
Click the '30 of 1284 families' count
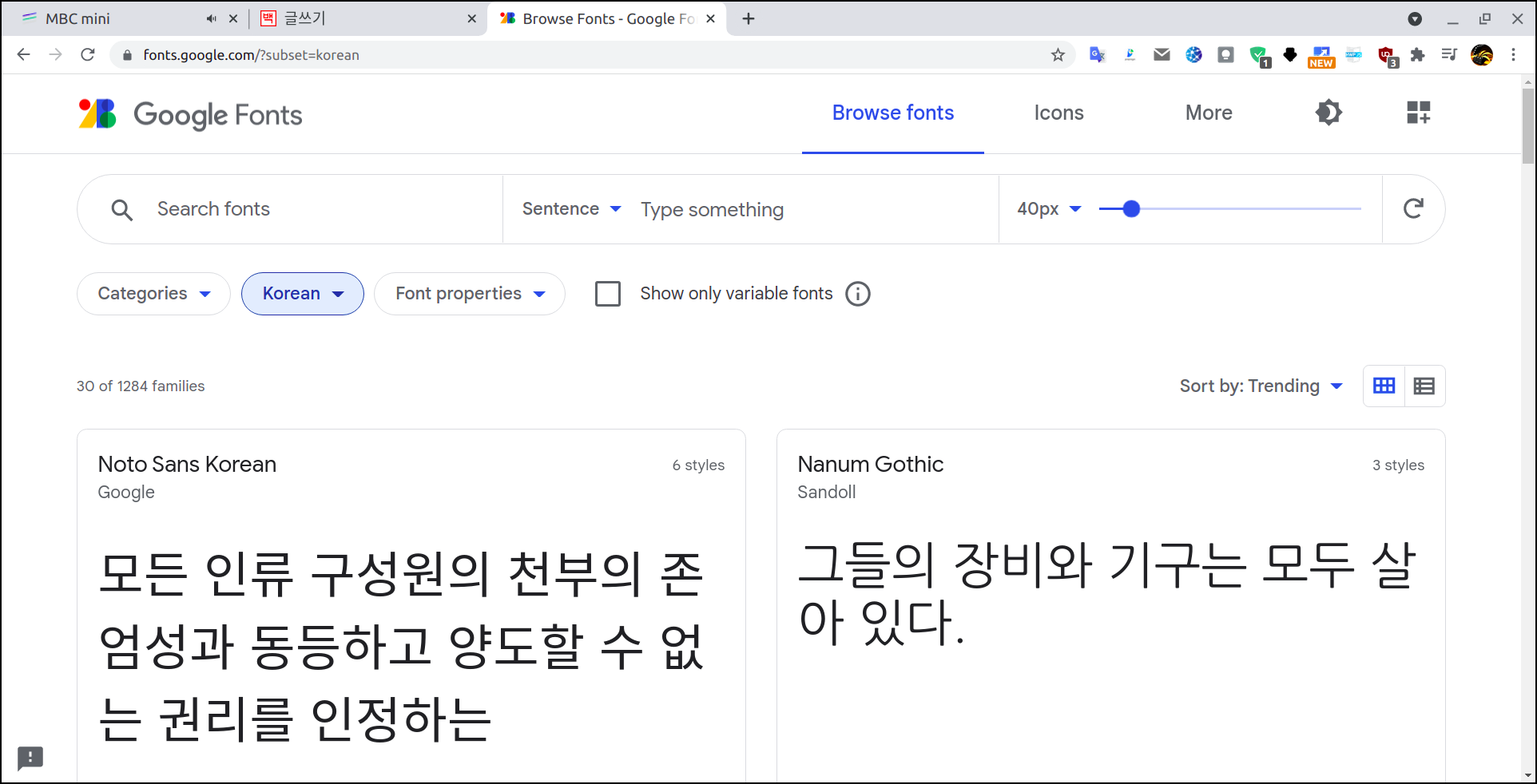141,386
